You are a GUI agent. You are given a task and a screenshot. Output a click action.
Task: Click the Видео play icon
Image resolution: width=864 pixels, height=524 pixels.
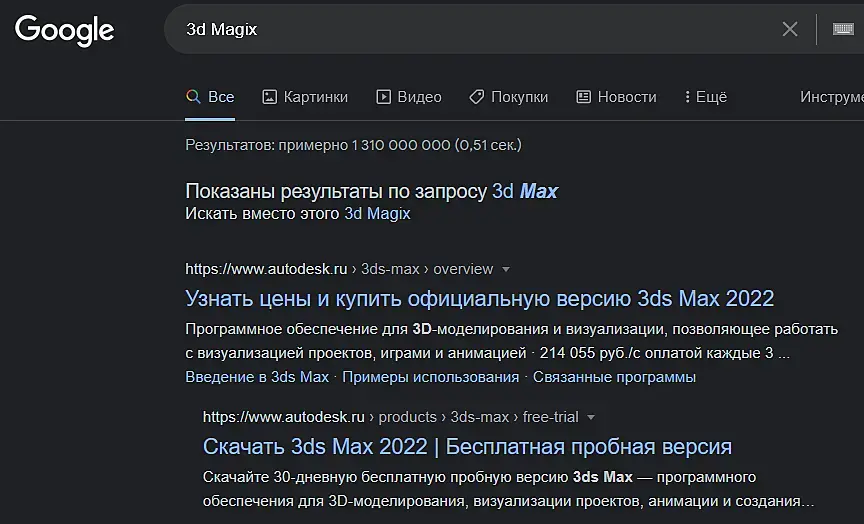pos(383,97)
